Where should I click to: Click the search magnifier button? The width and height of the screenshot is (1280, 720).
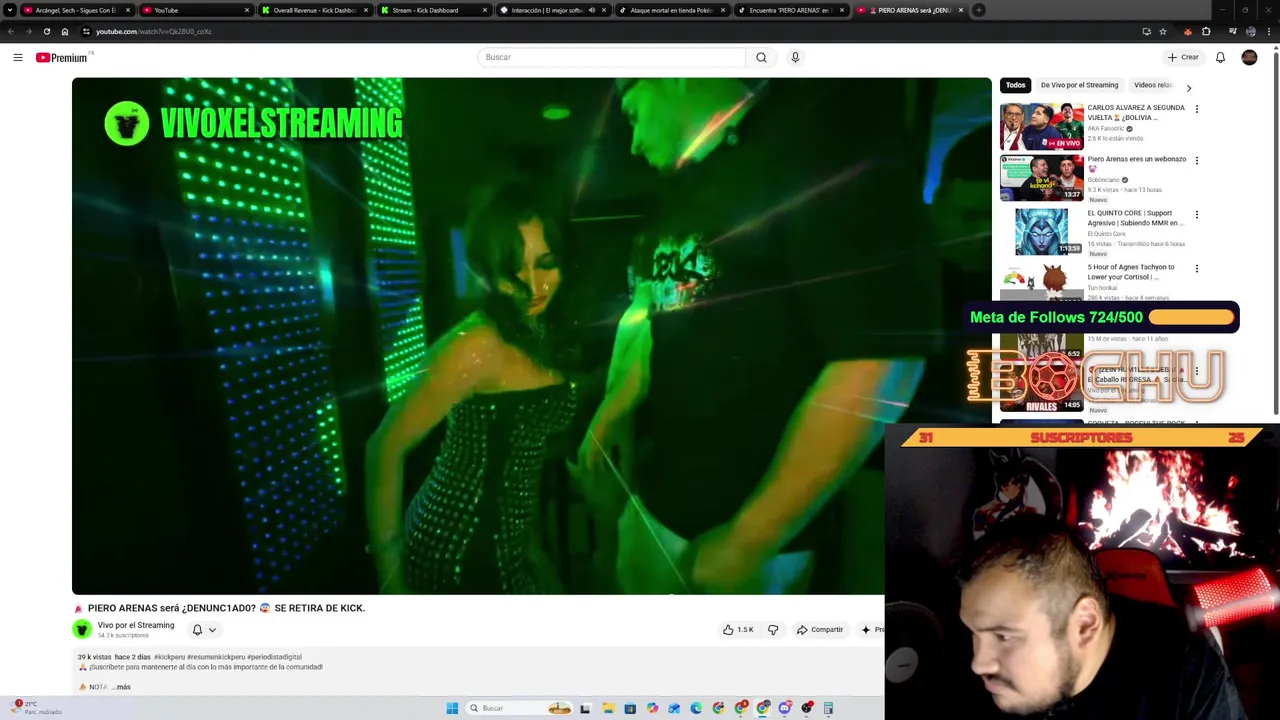coord(761,57)
